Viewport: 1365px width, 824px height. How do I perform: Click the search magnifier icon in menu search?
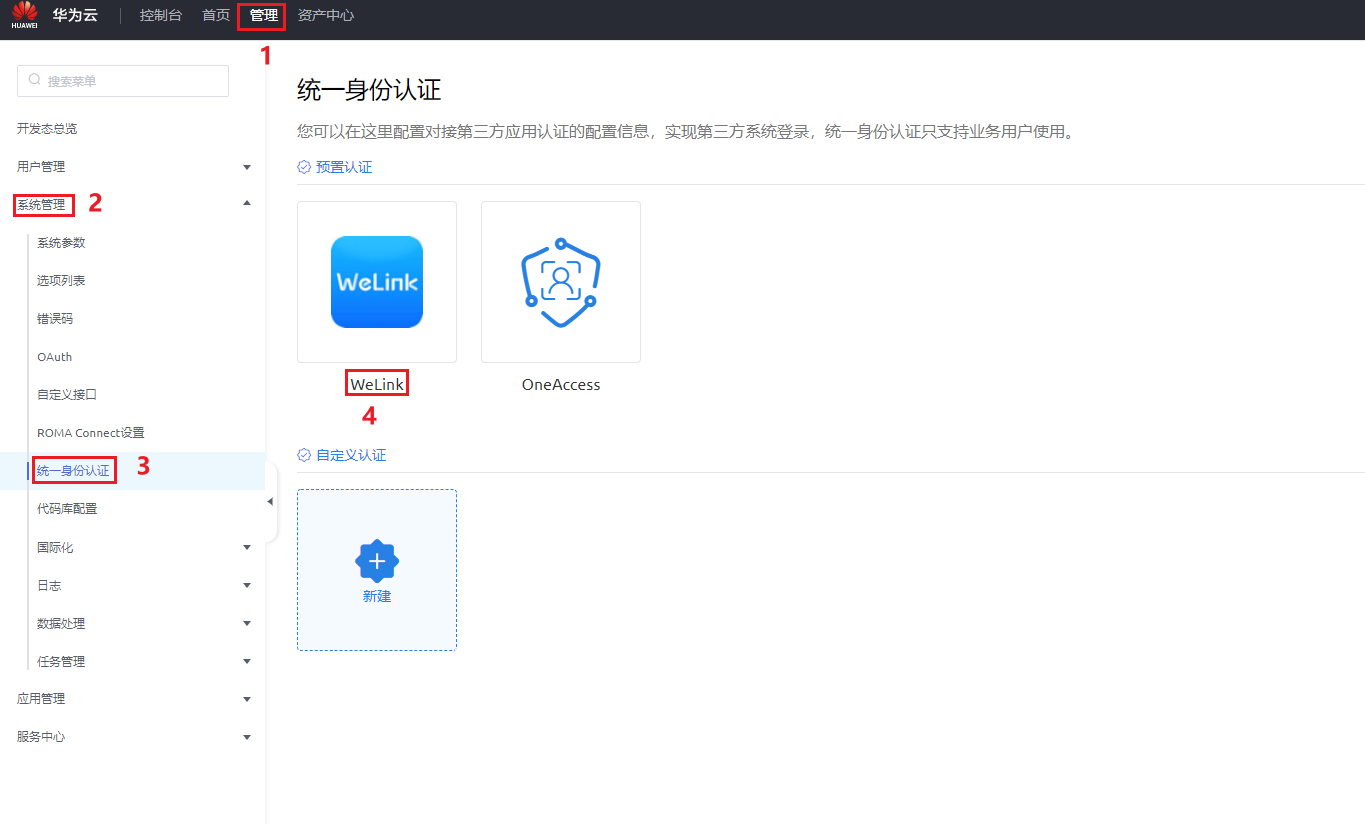35,80
